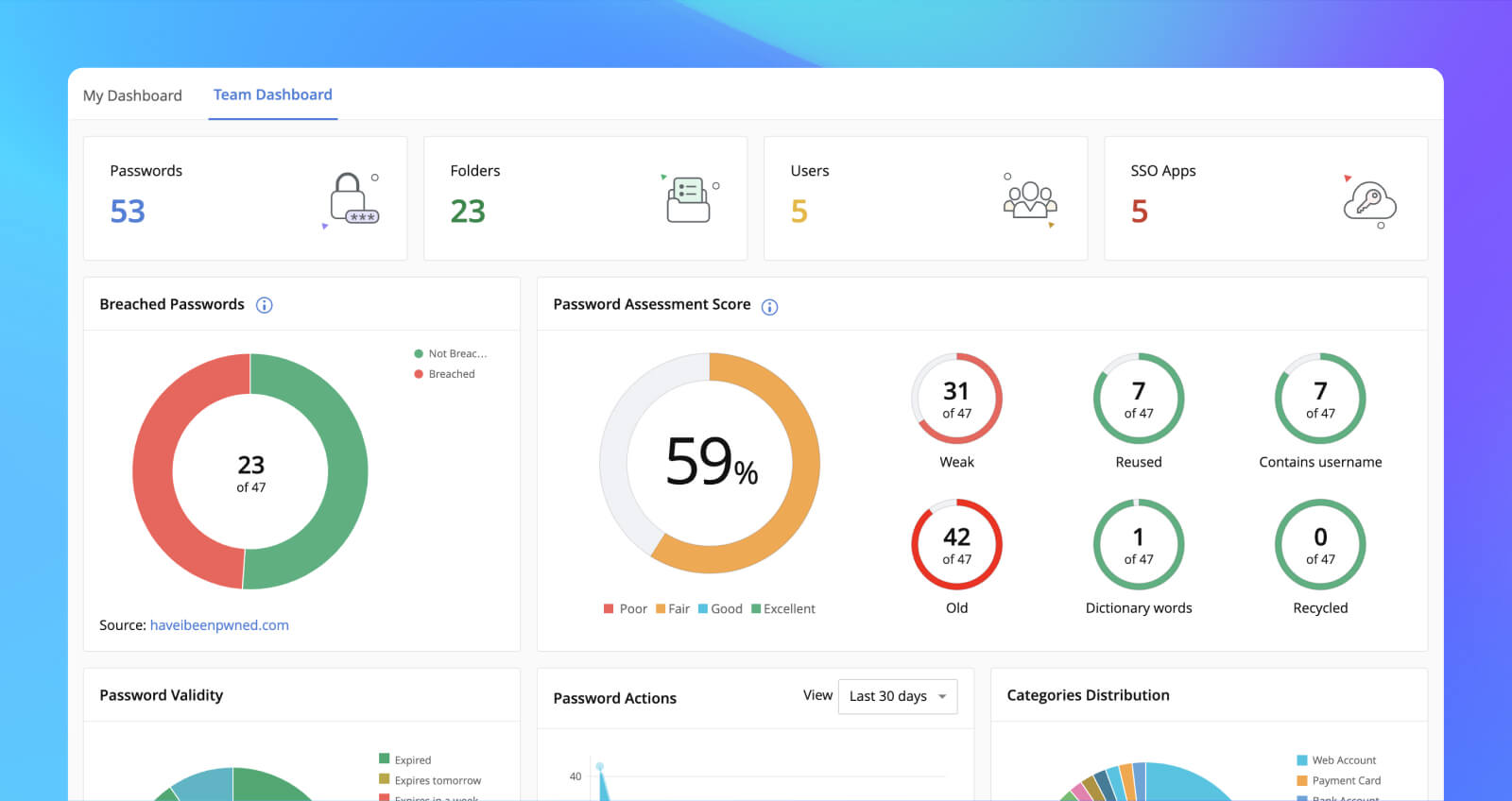1512x801 pixels.
Task: Click the Old passwords gauge
Action: click(x=956, y=545)
